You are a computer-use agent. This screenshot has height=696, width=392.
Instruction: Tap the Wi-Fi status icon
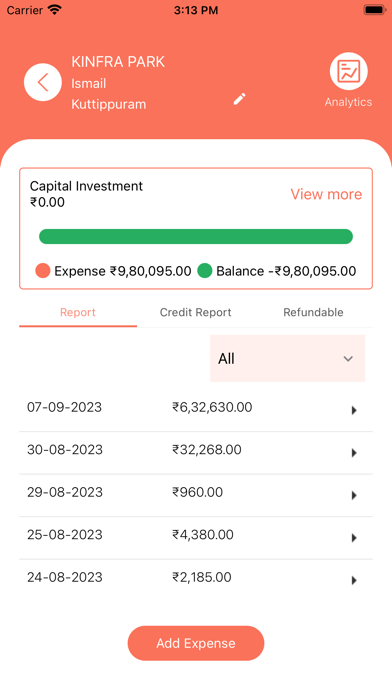[55, 10]
